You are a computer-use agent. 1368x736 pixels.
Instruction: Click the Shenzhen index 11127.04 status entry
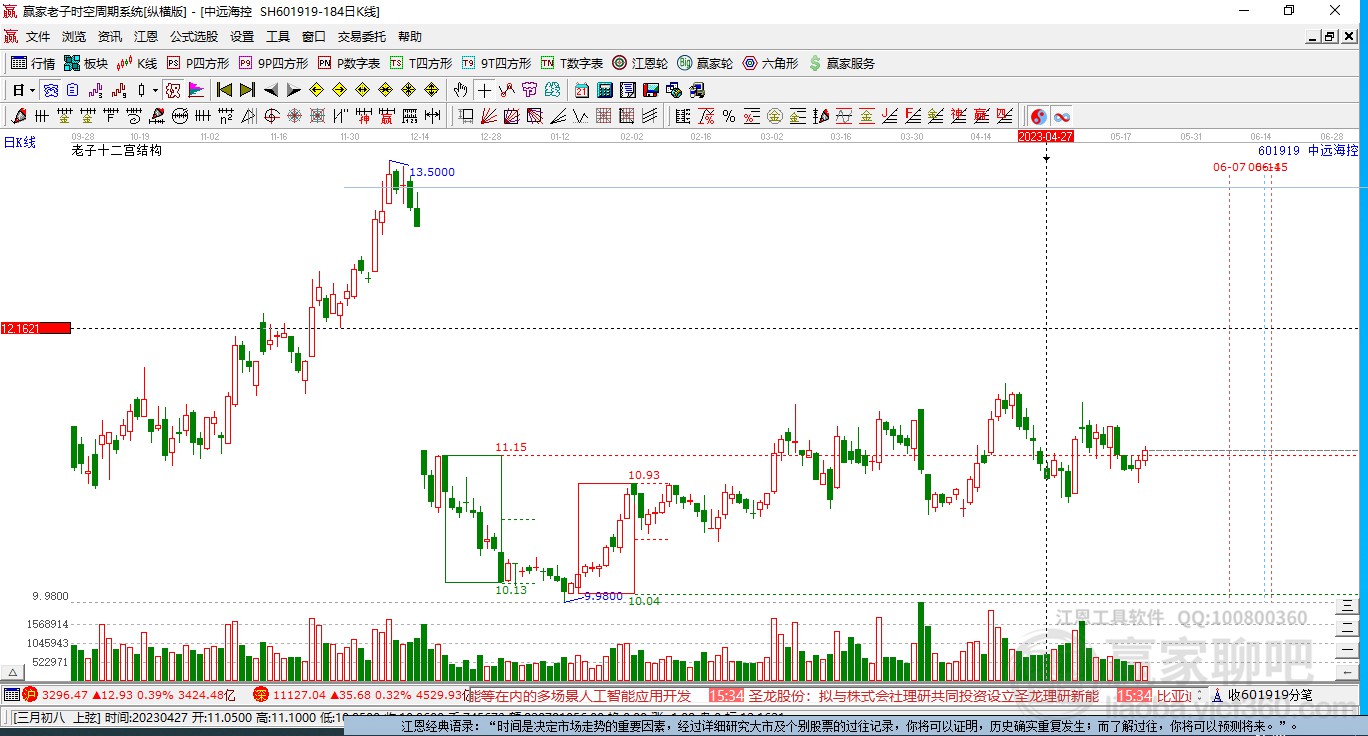click(361, 695)
